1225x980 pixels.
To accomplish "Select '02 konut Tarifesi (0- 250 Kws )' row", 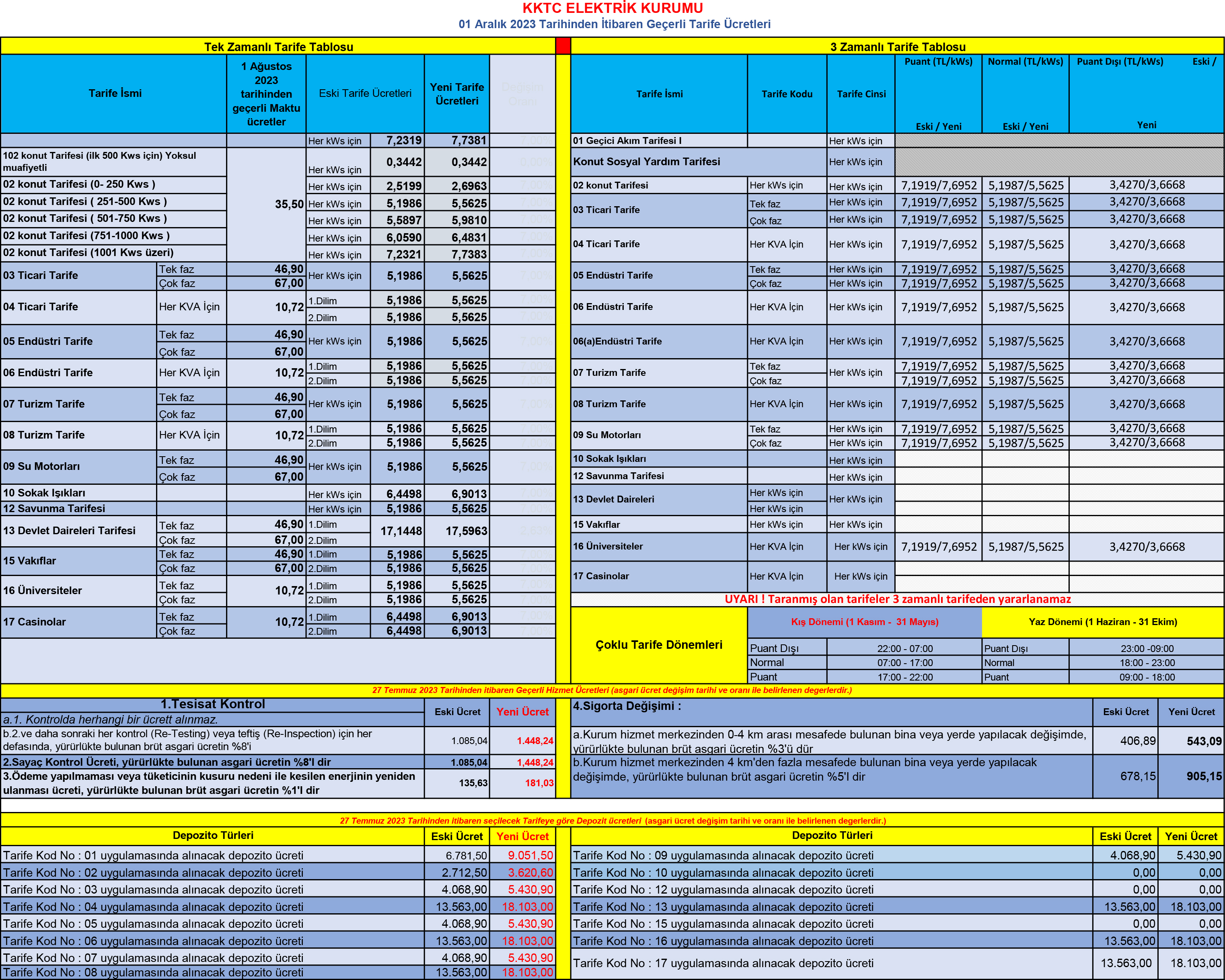I will click(x=114, y=185).
